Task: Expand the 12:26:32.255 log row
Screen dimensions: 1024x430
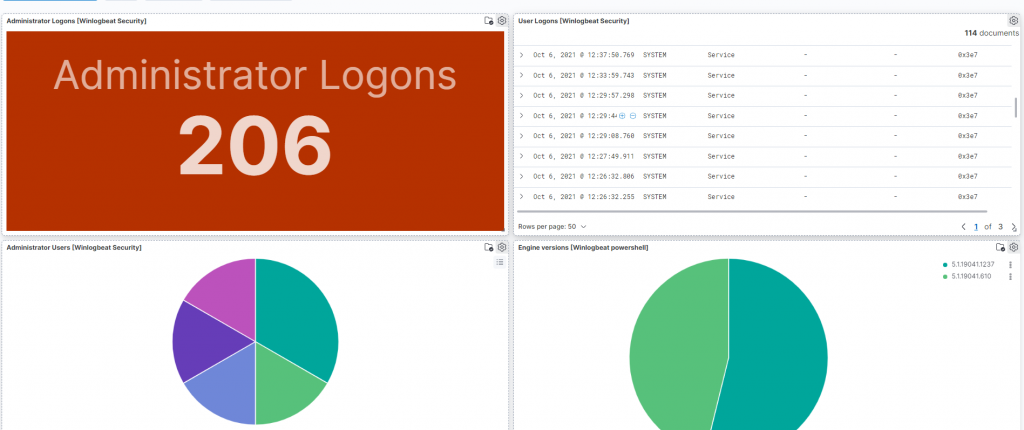Action: tap(521, 197)
